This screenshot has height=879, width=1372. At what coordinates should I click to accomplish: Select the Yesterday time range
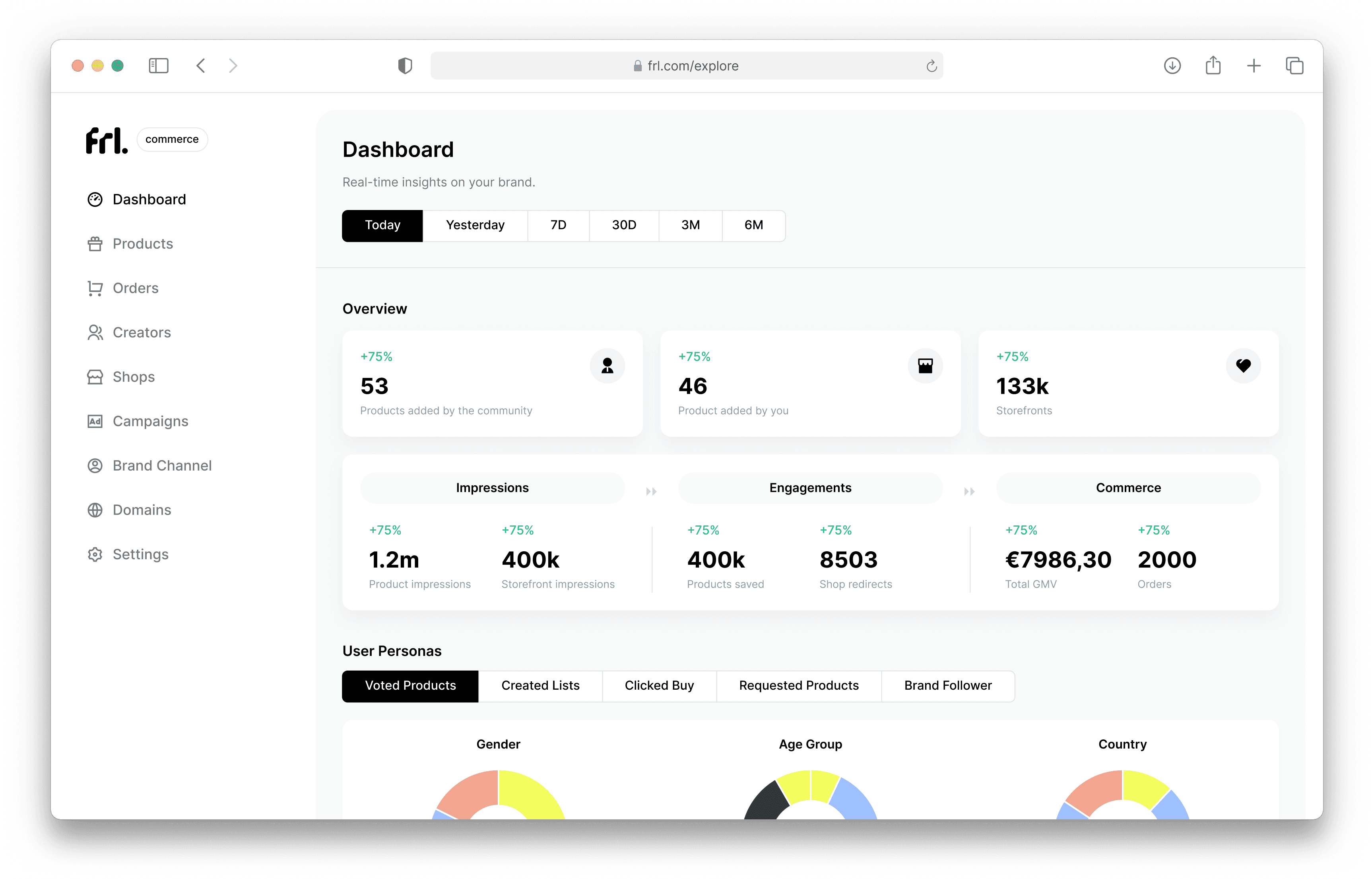coord(475,226)
